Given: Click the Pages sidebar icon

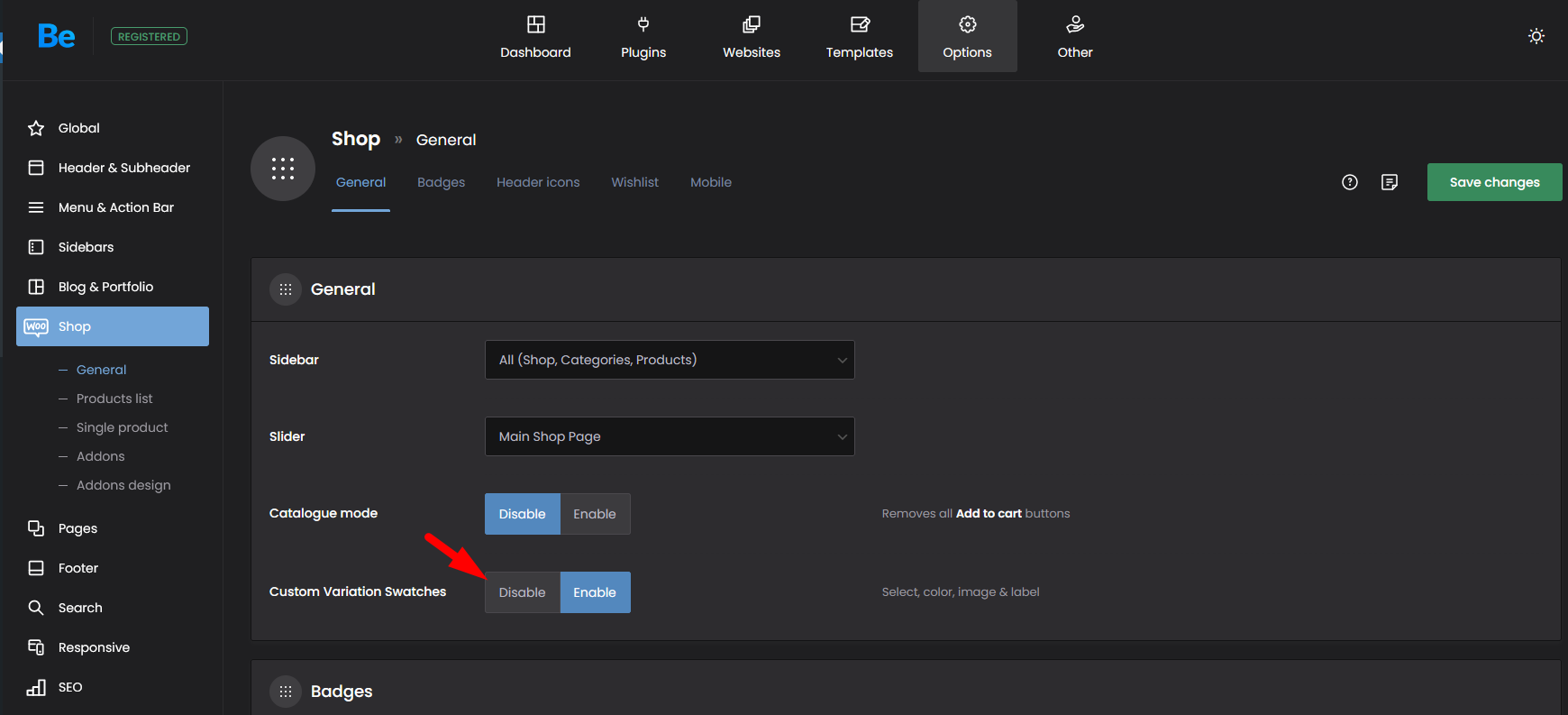Looking at the screenshot, I should pos(36,528).
